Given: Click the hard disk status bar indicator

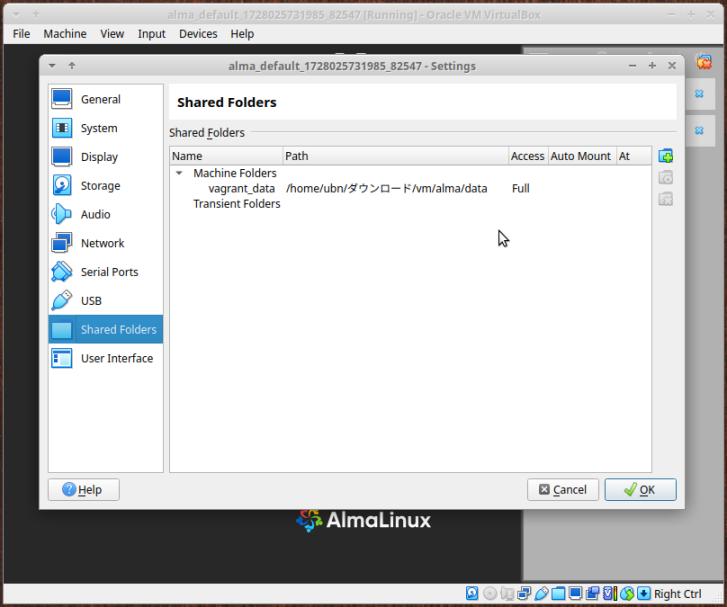Looking at the screenshot, I should (x=472, y=593).
